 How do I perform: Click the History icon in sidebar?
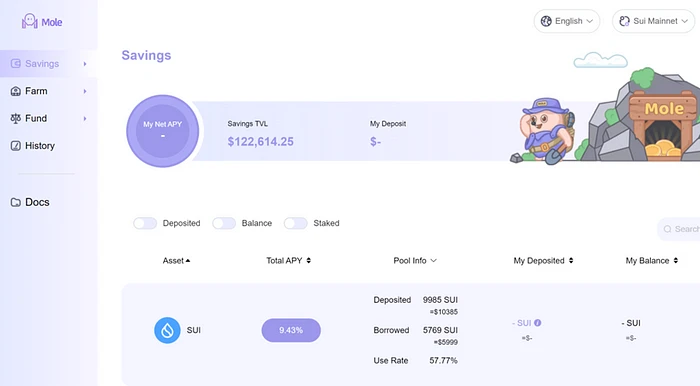pos(16,145)
